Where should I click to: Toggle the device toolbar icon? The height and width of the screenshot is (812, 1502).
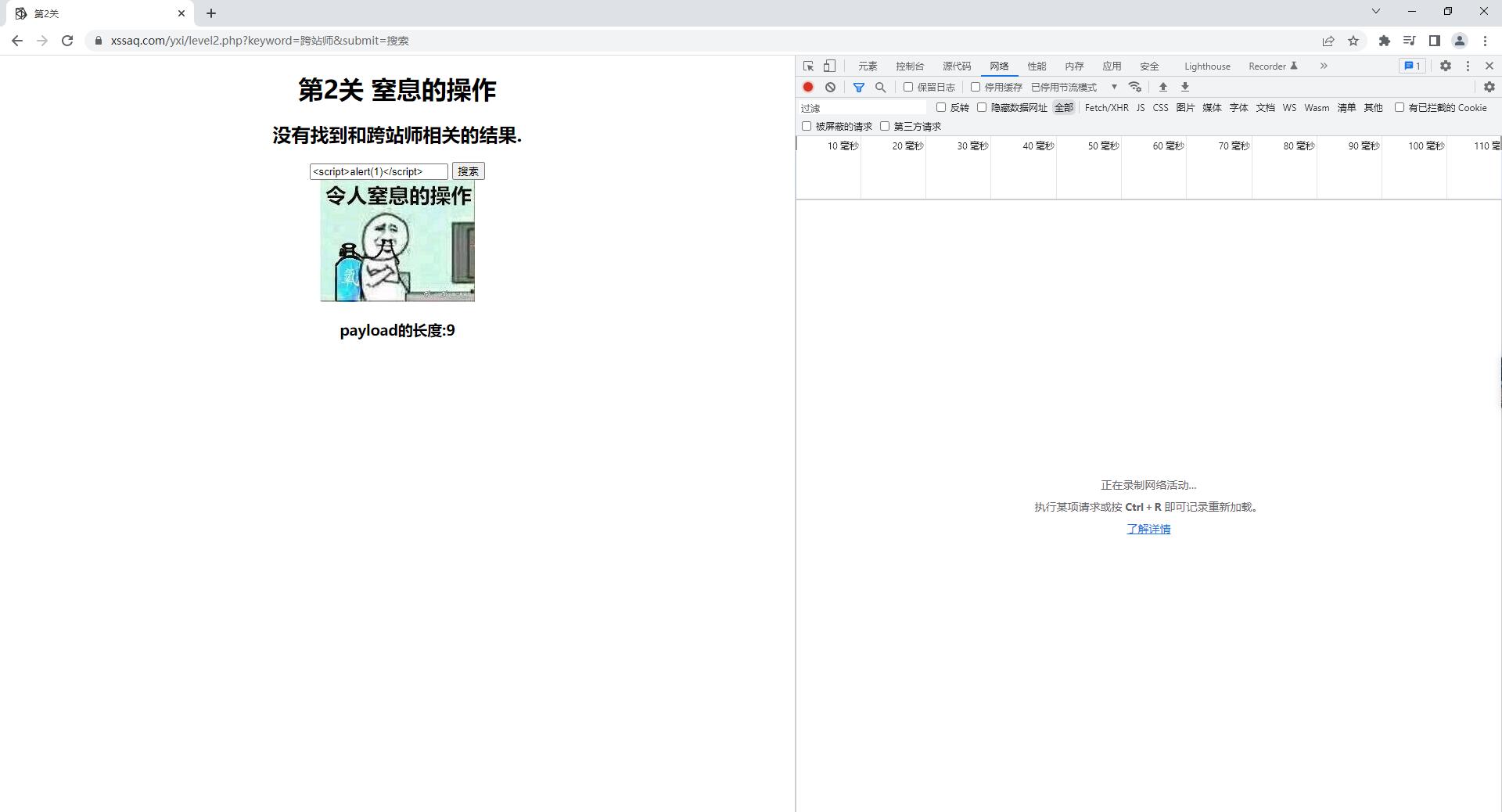tap(830, 66)
